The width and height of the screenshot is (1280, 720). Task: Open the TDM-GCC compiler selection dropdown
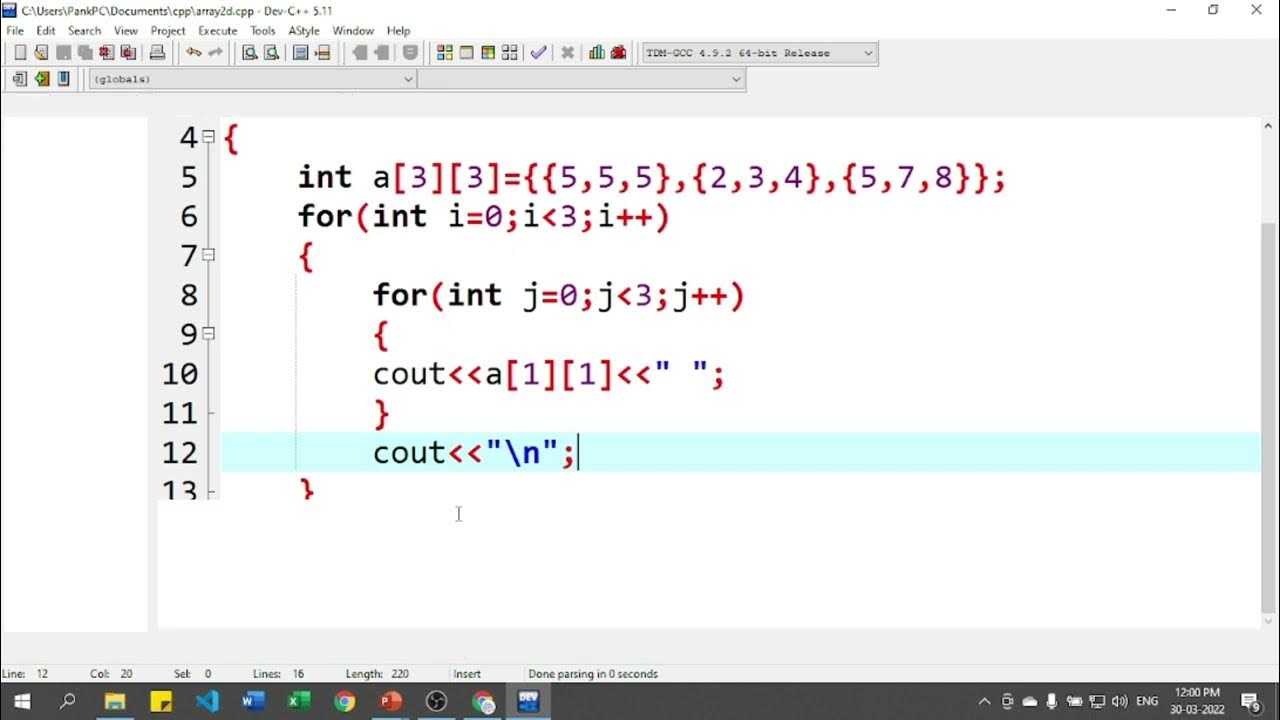pyautogui.click(x=868, y=52)
